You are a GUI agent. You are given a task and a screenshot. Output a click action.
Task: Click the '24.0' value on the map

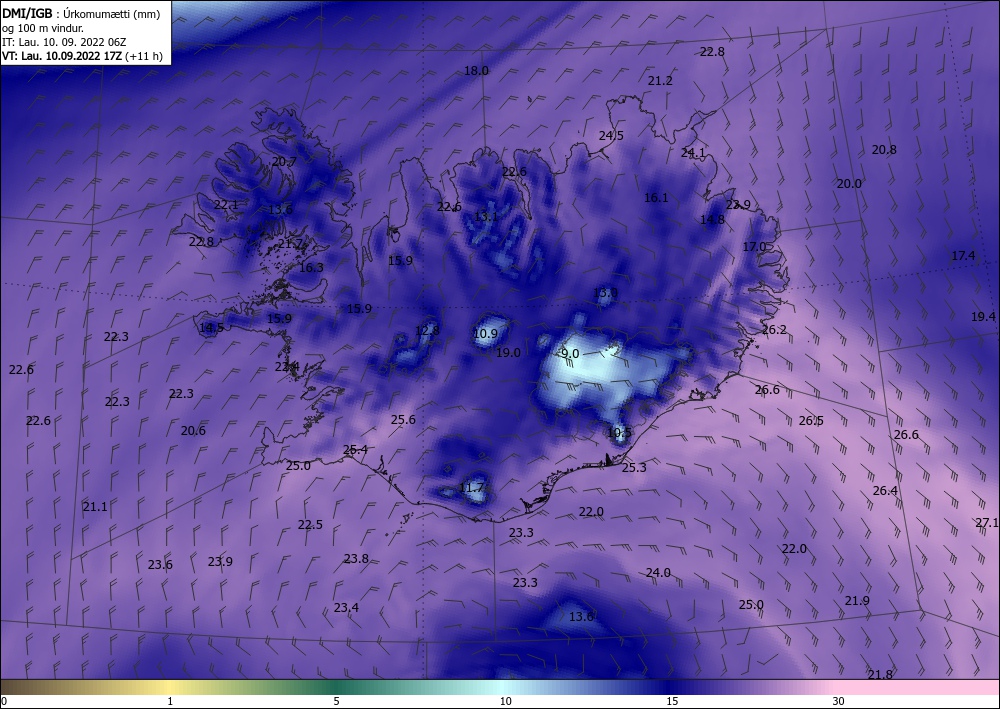click(x=658, y=573)
